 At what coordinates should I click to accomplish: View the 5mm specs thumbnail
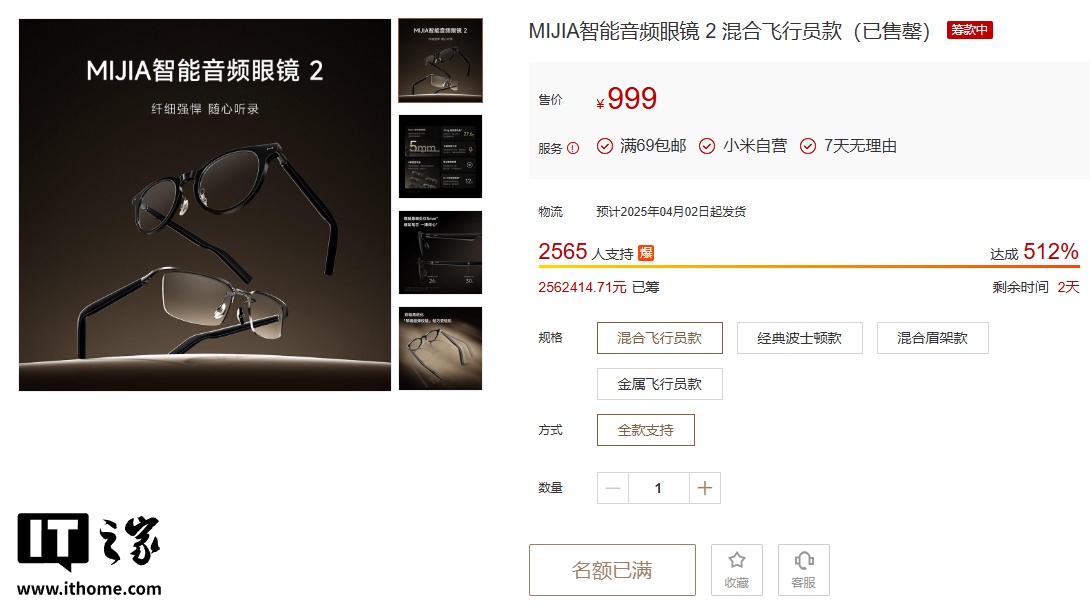click(x=440, y=157)
